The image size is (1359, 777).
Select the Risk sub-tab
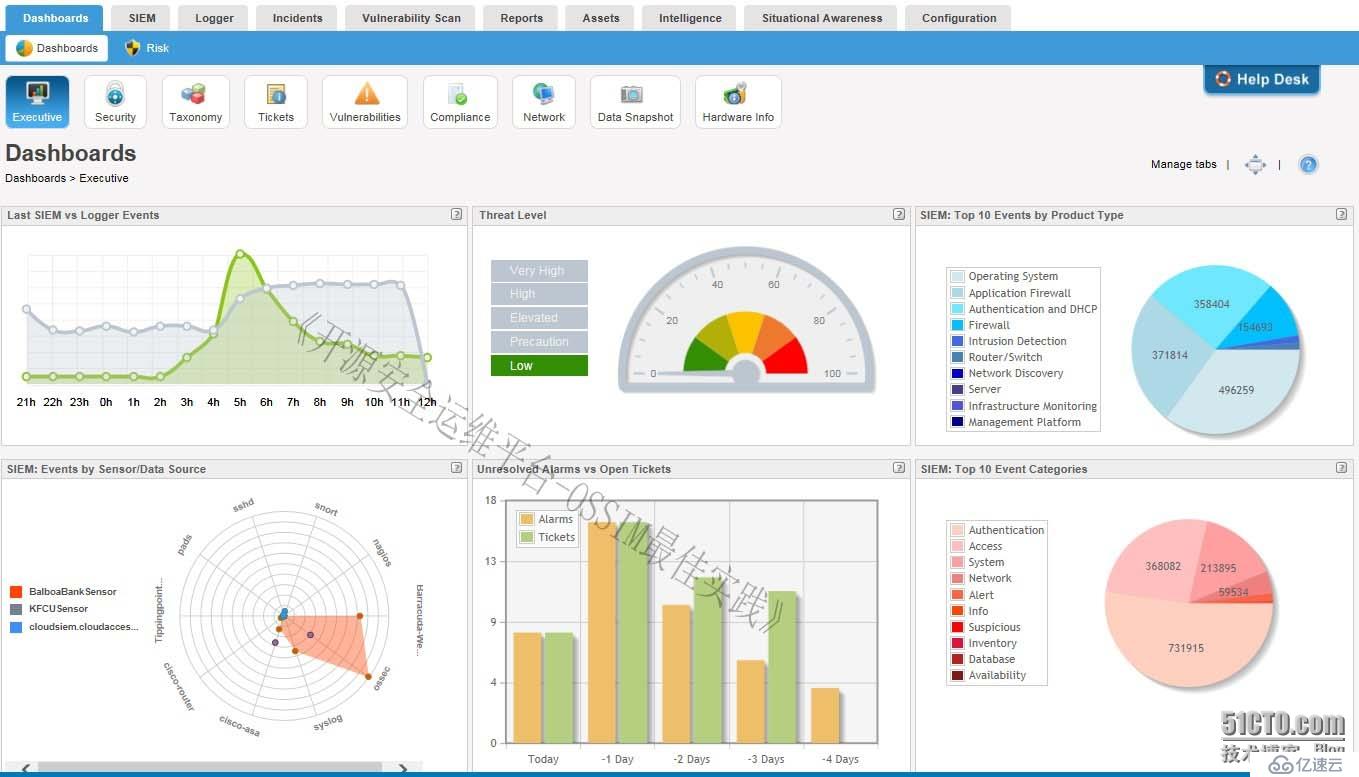pos(146,48)
